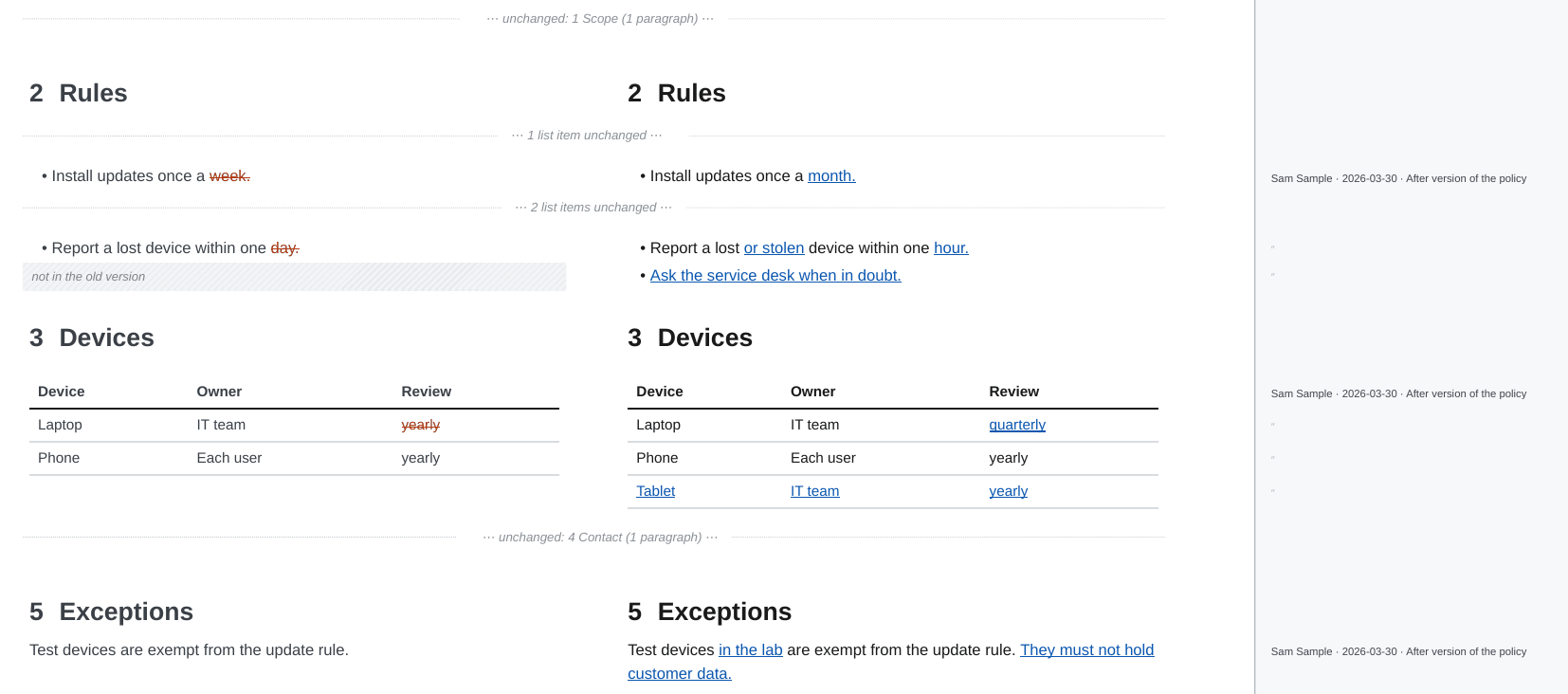Click the inserted word "hour."

click(951, 248)
